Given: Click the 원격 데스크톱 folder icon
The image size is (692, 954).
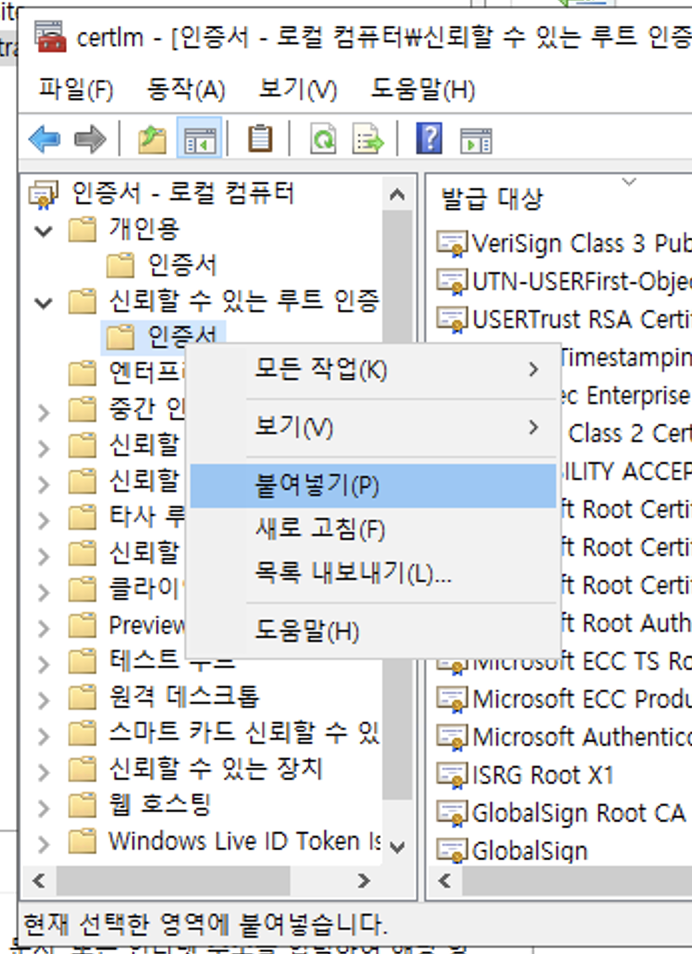Looking at the screenshot, I should 82,697.
